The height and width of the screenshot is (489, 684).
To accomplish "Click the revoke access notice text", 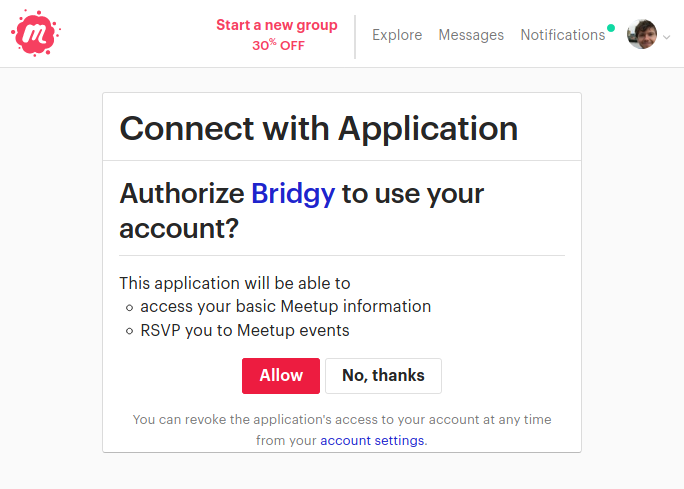I will point(342,420).
